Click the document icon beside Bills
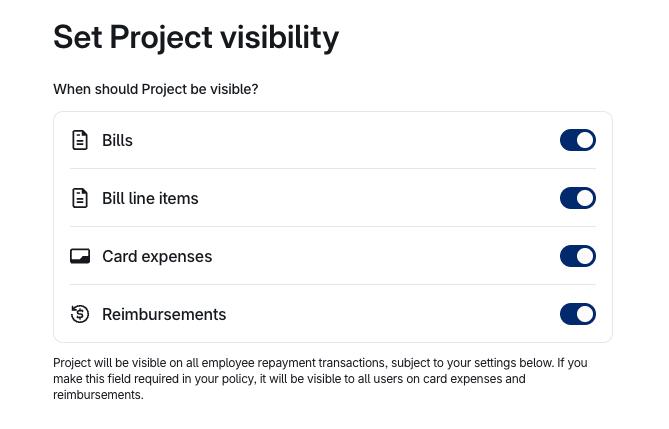669x429 pixels. [80, 140]
